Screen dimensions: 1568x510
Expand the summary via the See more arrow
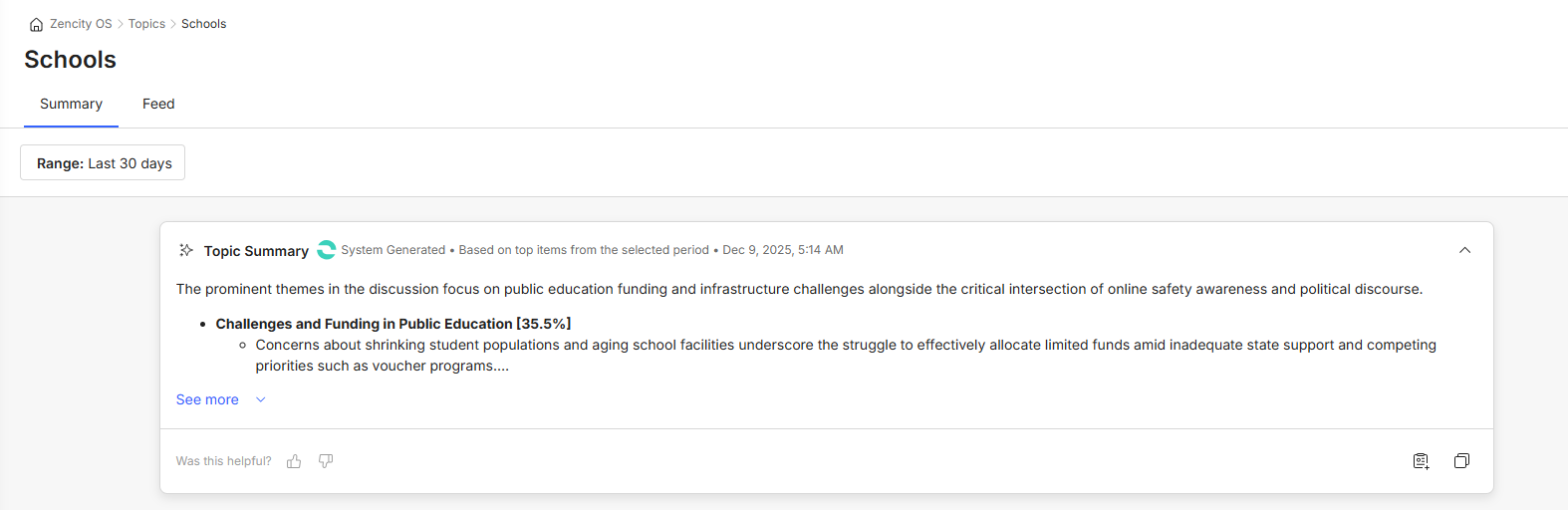click(x=261, y=399)
